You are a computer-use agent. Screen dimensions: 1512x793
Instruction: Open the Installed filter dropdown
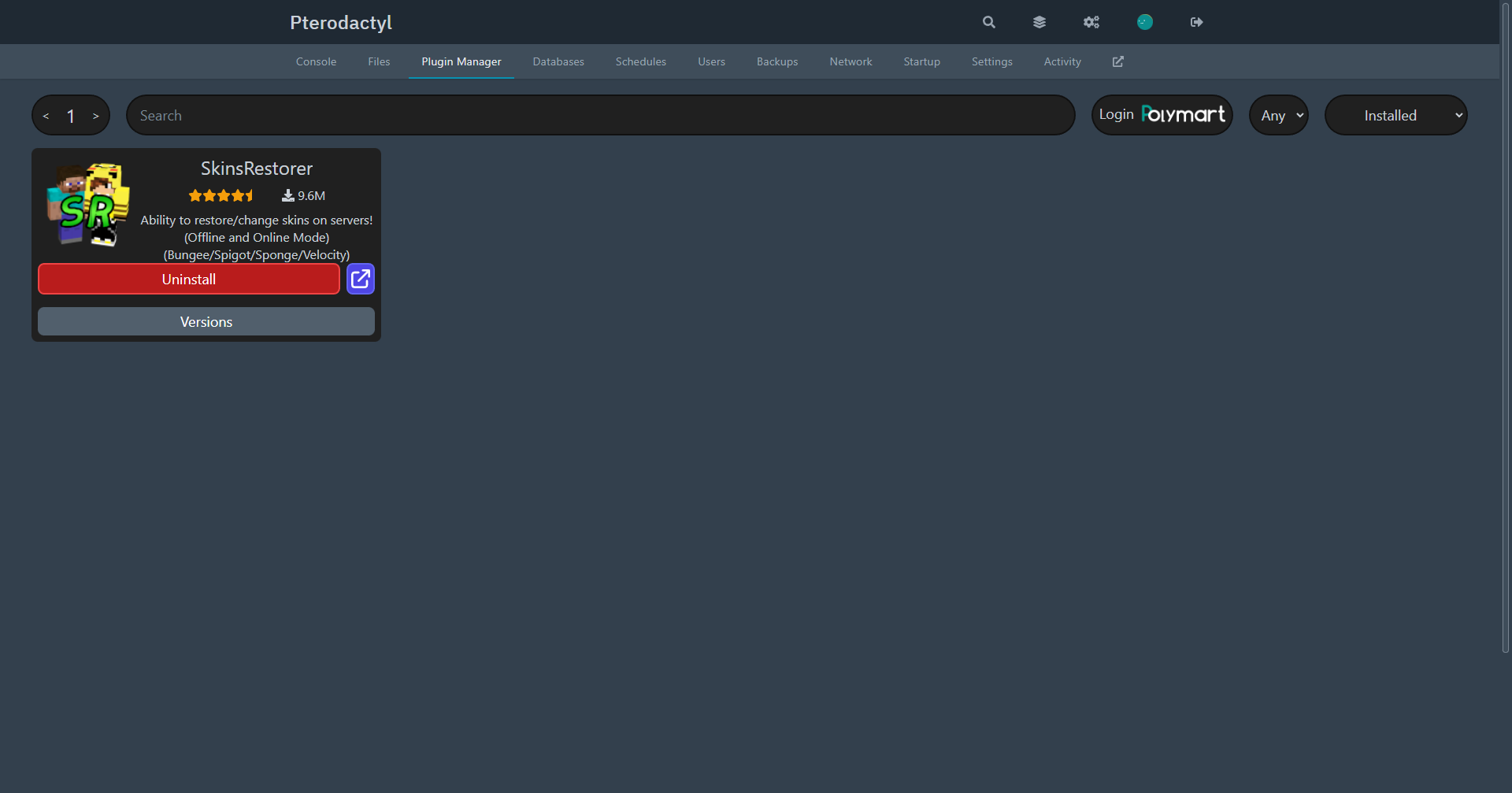(x=1395, y=115)
